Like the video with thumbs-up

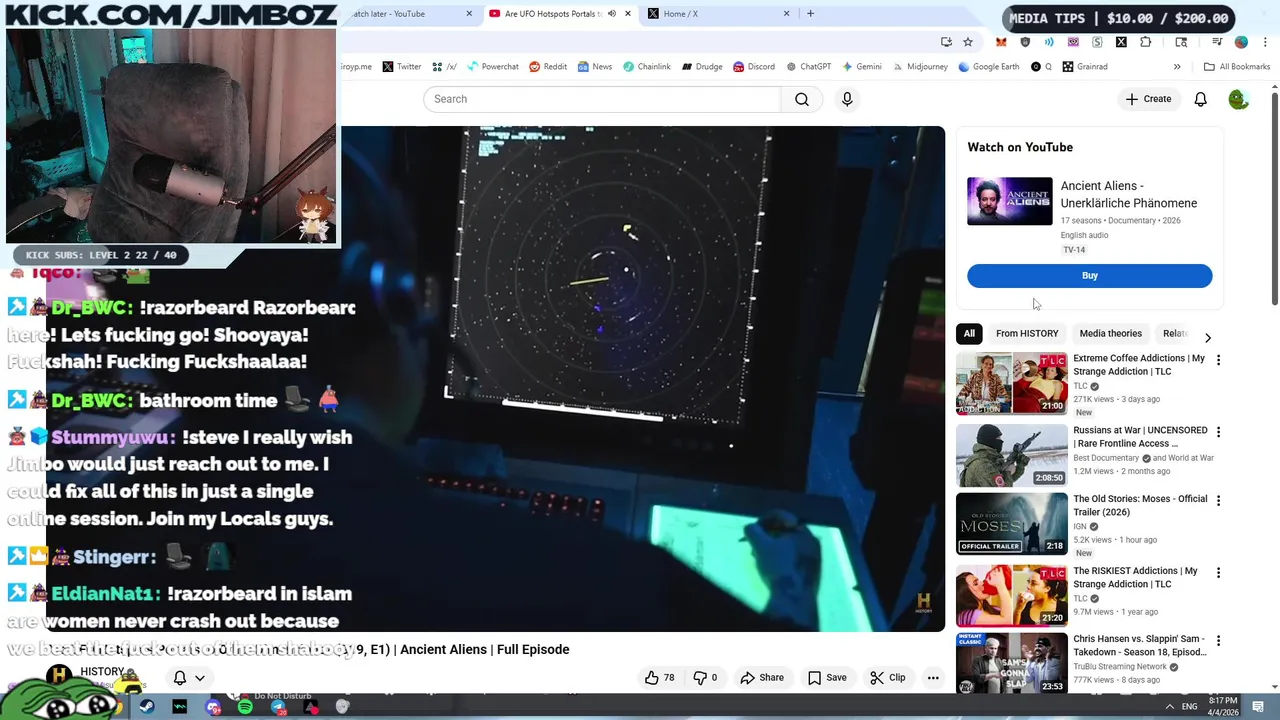[660, 677]
